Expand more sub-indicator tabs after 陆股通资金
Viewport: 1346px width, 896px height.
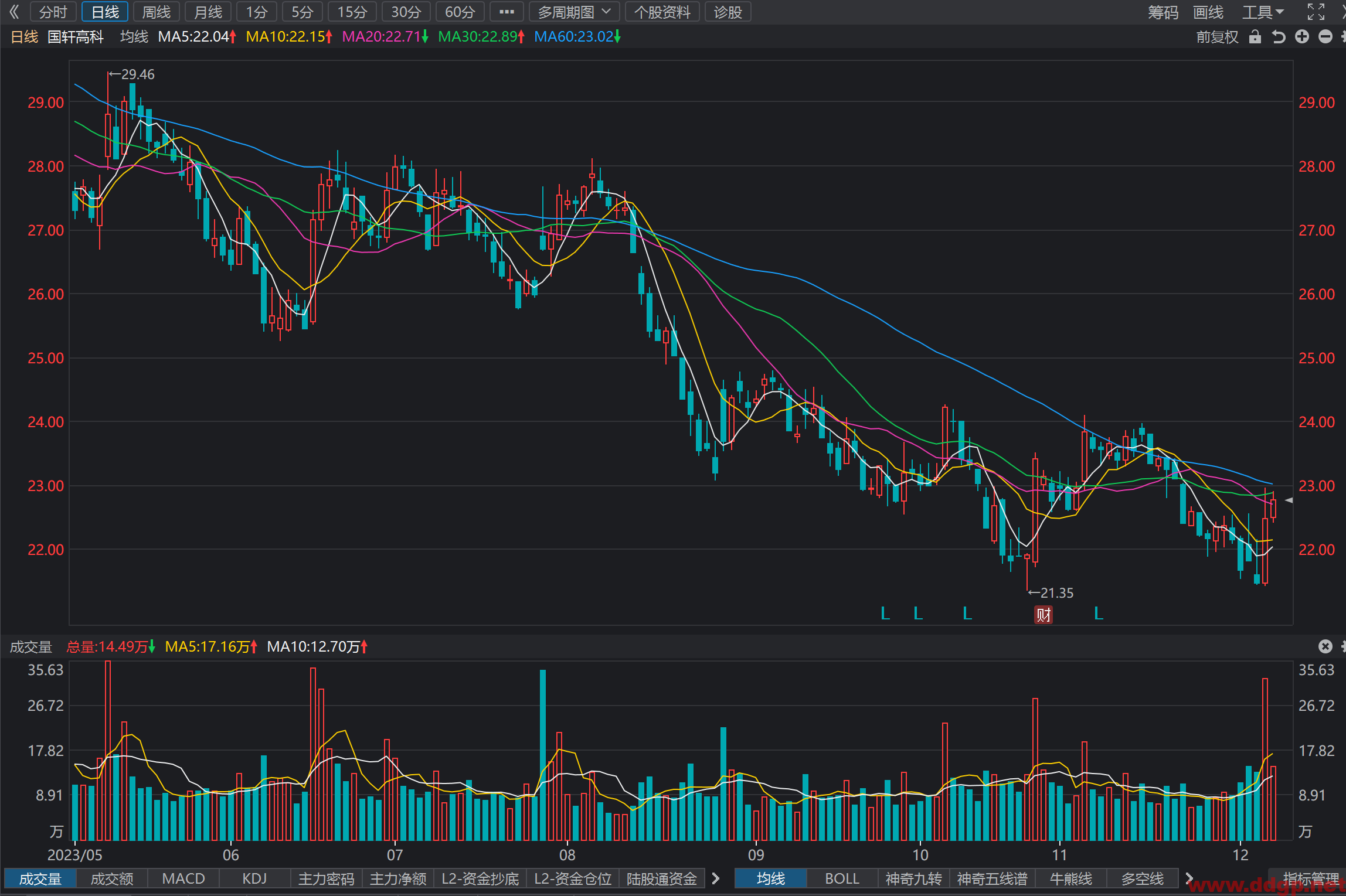coord(716,878)
